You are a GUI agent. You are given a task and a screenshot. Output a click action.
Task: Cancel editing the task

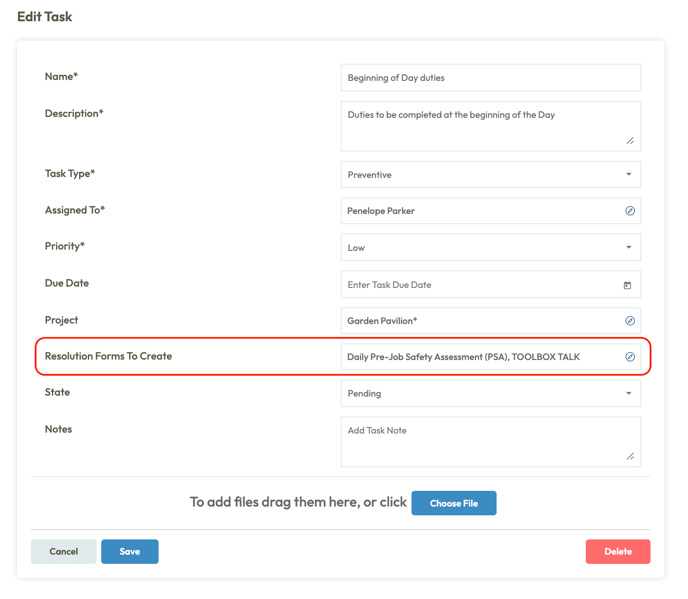coord(64,551)
